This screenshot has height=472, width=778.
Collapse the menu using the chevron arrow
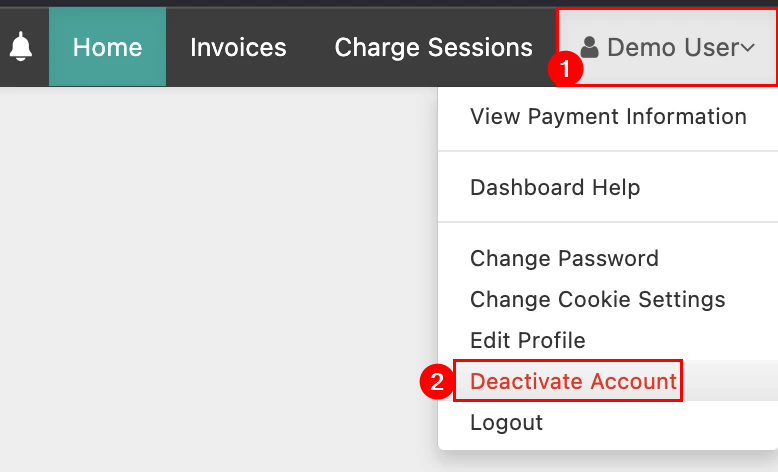[x=747, y=48]
